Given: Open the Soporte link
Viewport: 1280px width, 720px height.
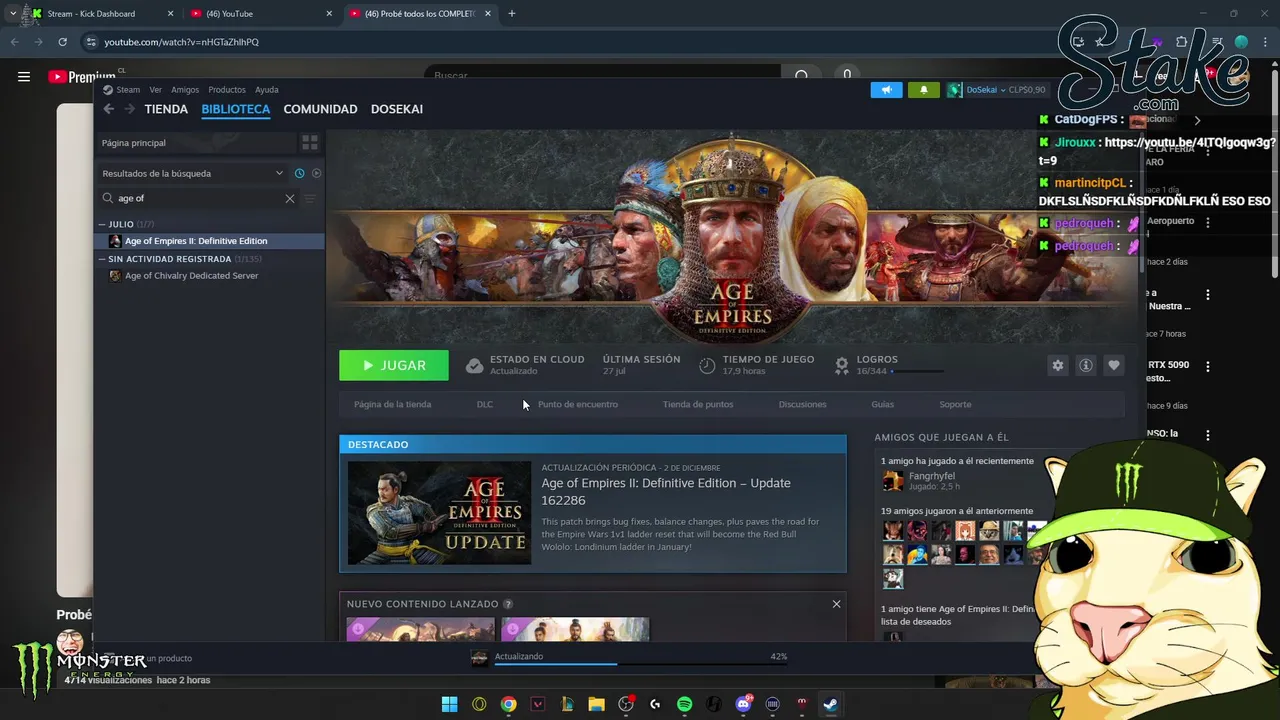Looking at the screenshot, I should tap(955, 404).
